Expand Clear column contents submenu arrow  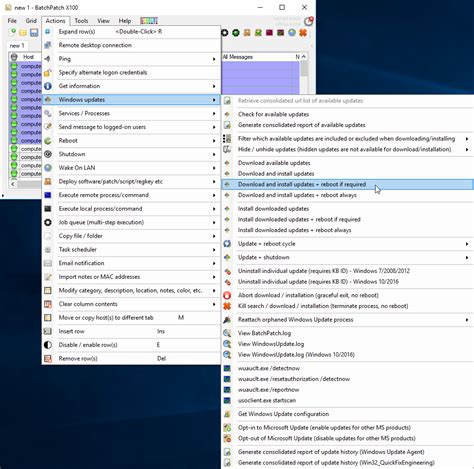[x=214, y=304]
